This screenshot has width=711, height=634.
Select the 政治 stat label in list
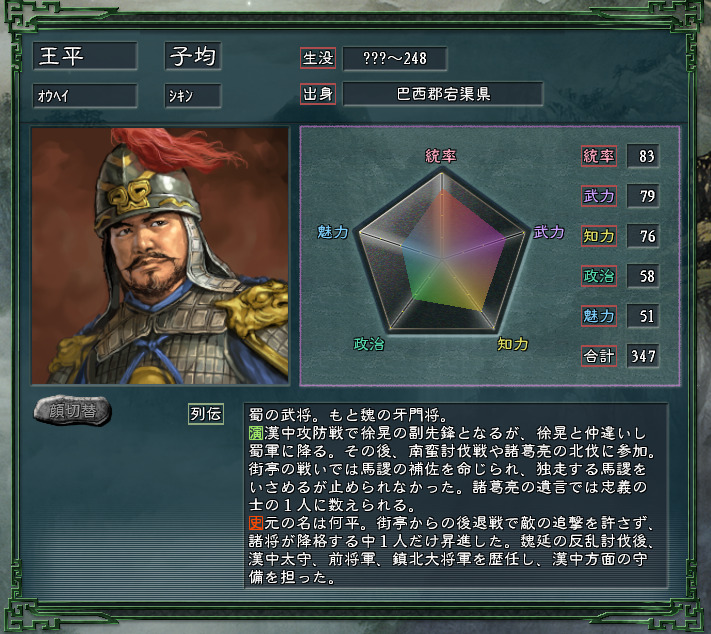point(599,276)
